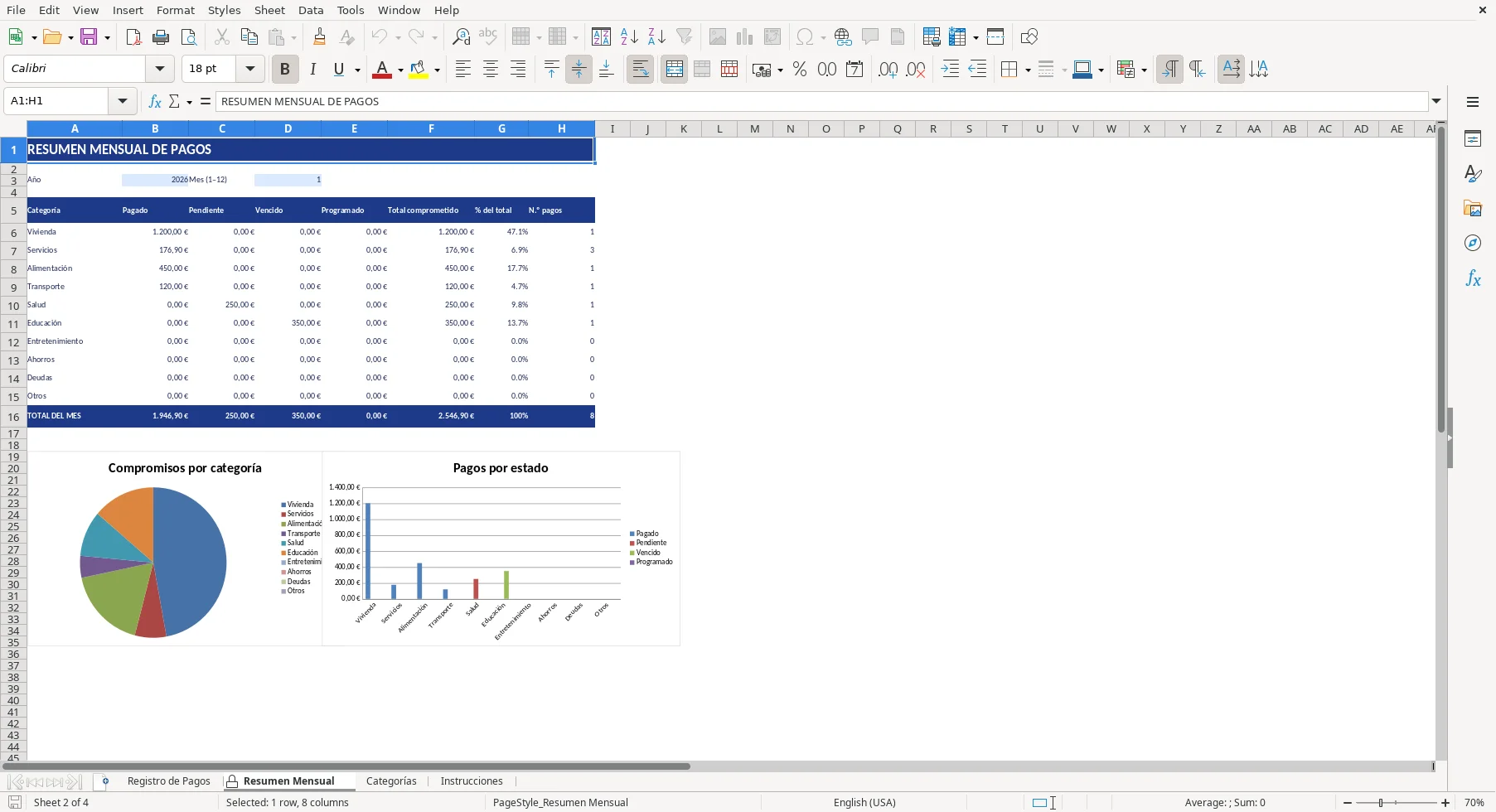The image size is (1496, 812).
Task: Toggle Italic formatting
Action: coord(312,70)
